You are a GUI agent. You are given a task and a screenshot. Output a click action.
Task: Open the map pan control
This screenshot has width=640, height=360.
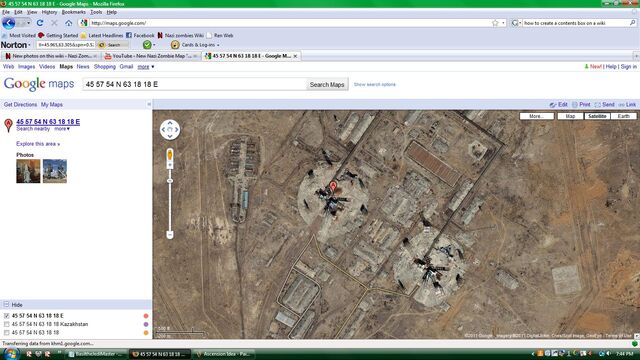pos(170,130)
